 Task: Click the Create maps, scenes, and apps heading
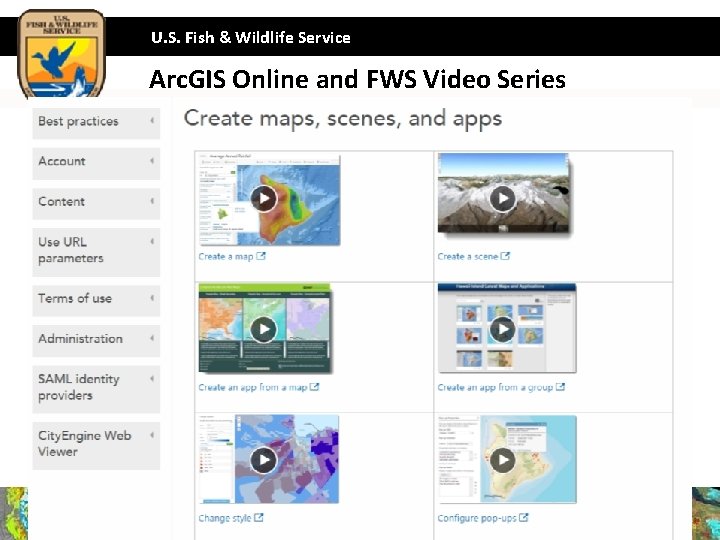343,118
